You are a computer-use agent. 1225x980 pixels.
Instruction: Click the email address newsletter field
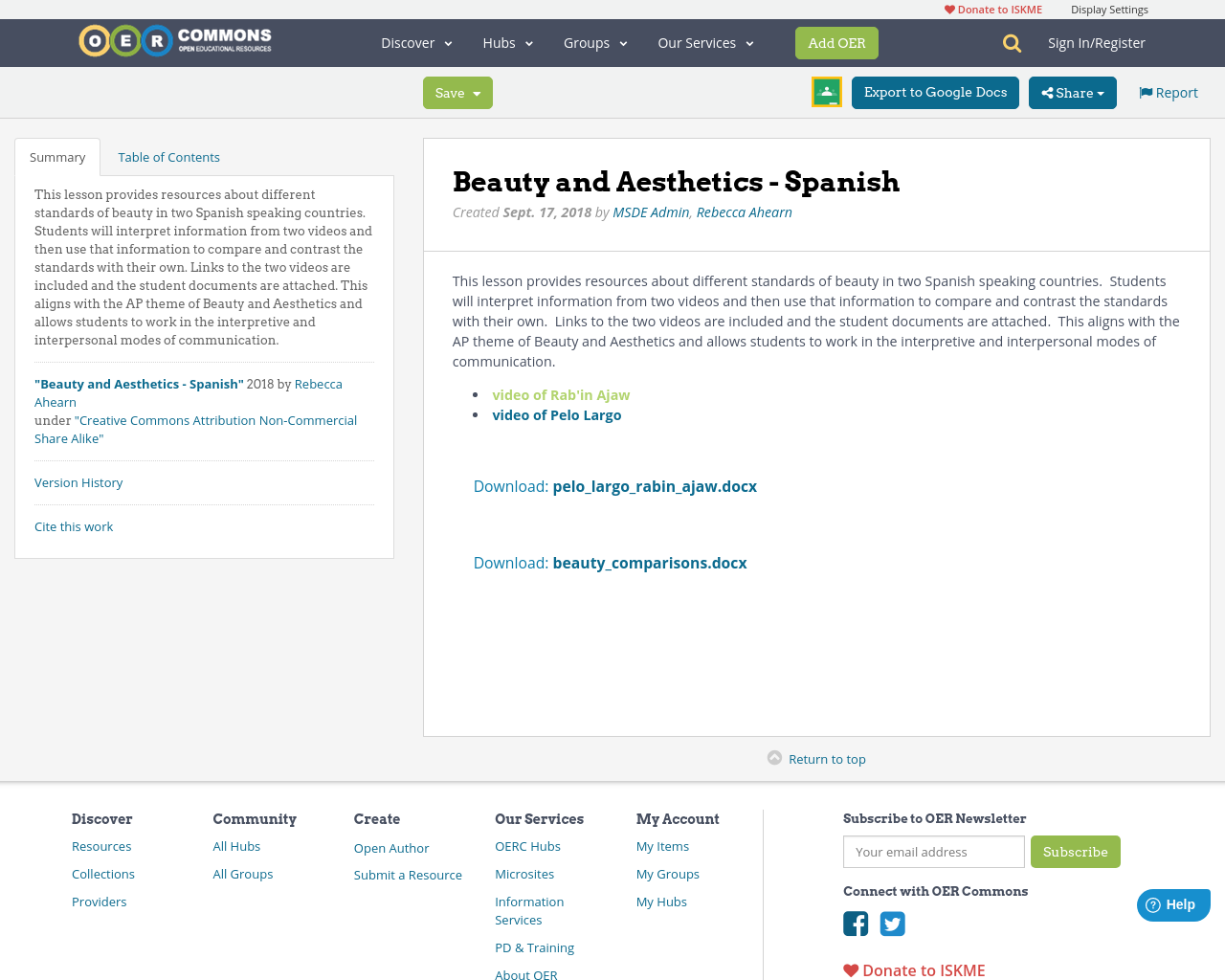933,851
